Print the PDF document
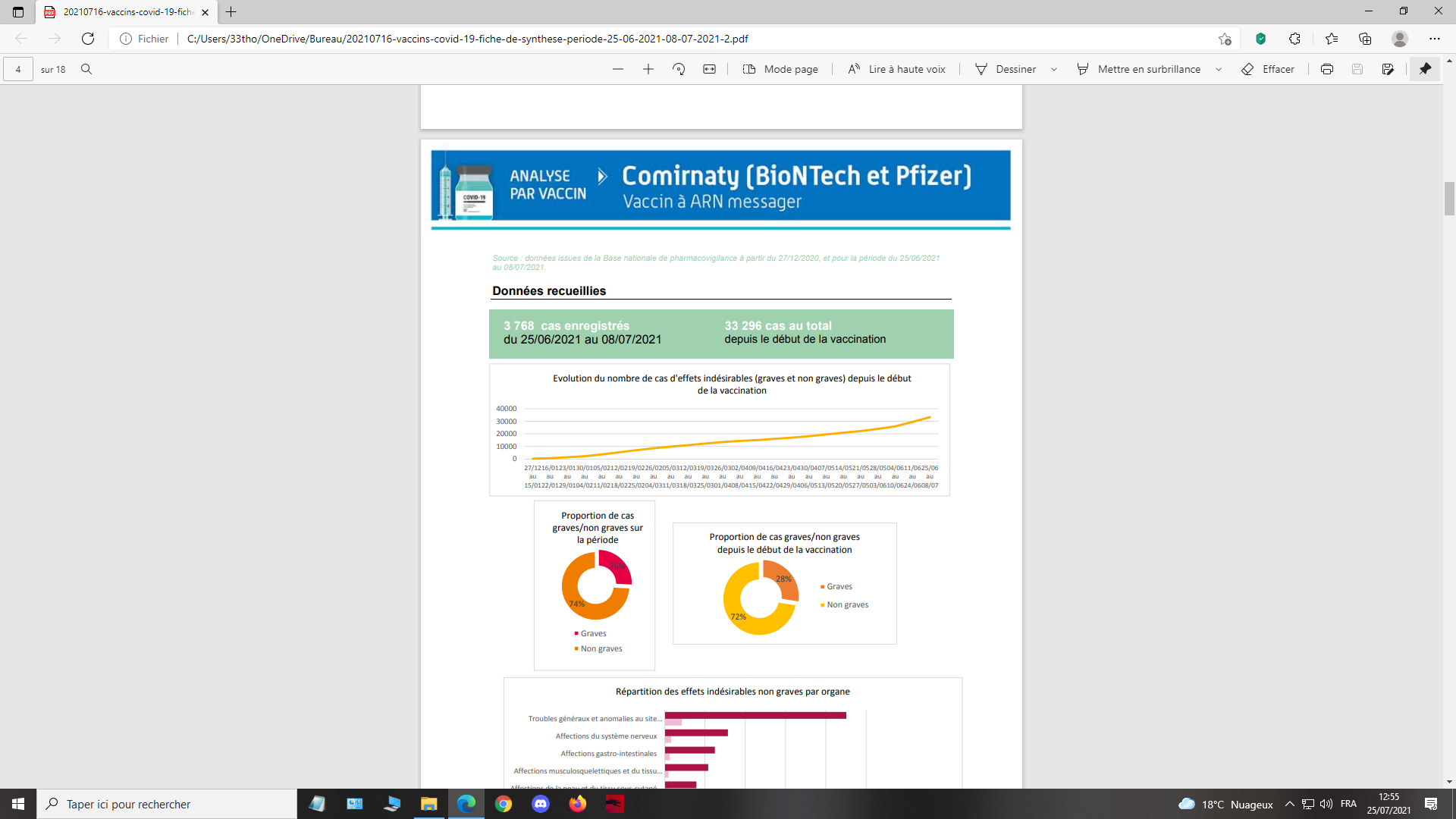The width and height of the screenshot is (1456, 819). [x=1326, y=69]
